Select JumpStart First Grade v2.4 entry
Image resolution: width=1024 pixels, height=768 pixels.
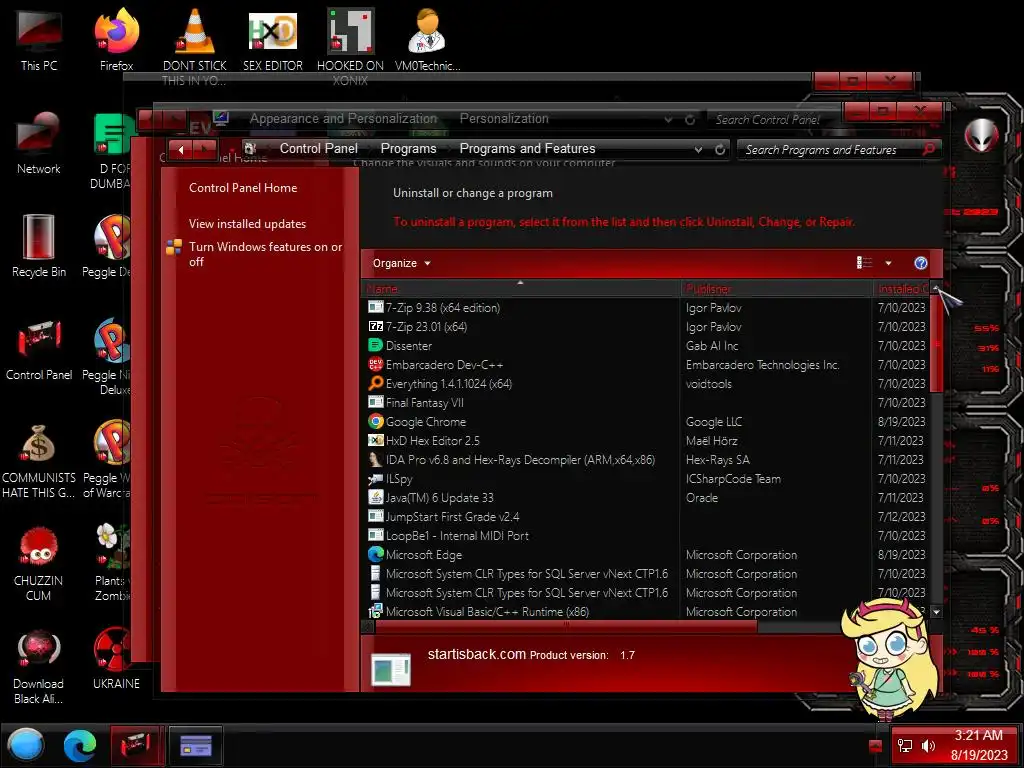pyautogui.click(x=645, y=516)
